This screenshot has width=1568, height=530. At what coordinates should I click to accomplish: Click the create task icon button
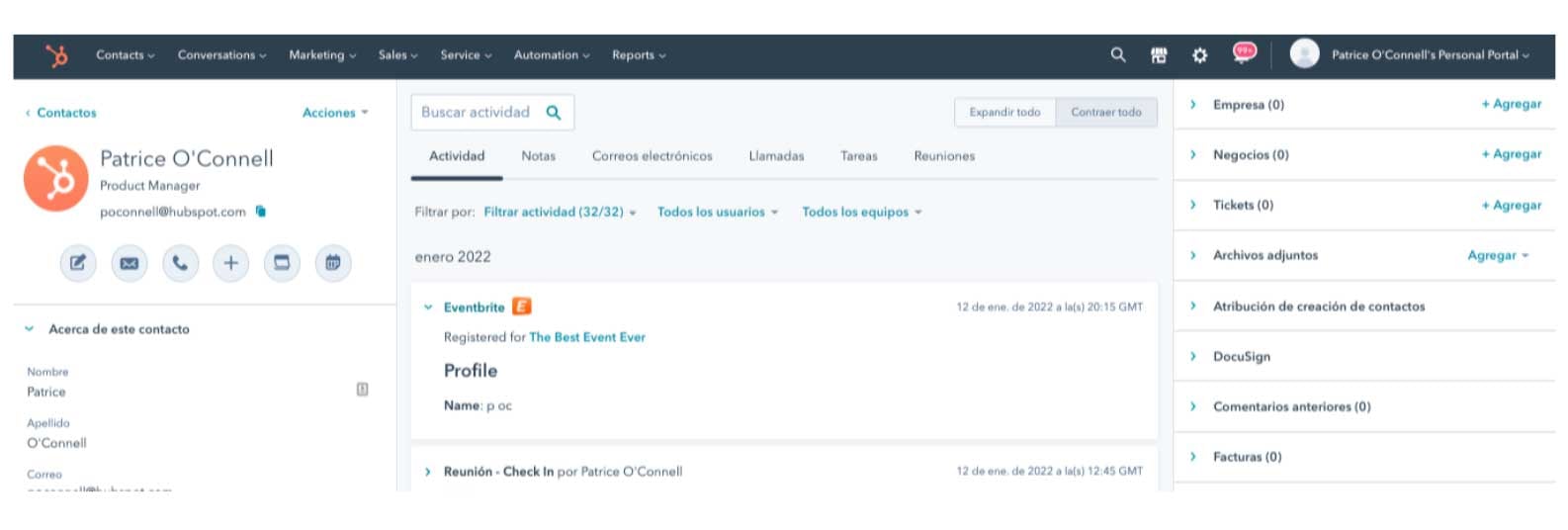(x=282, y=263)
